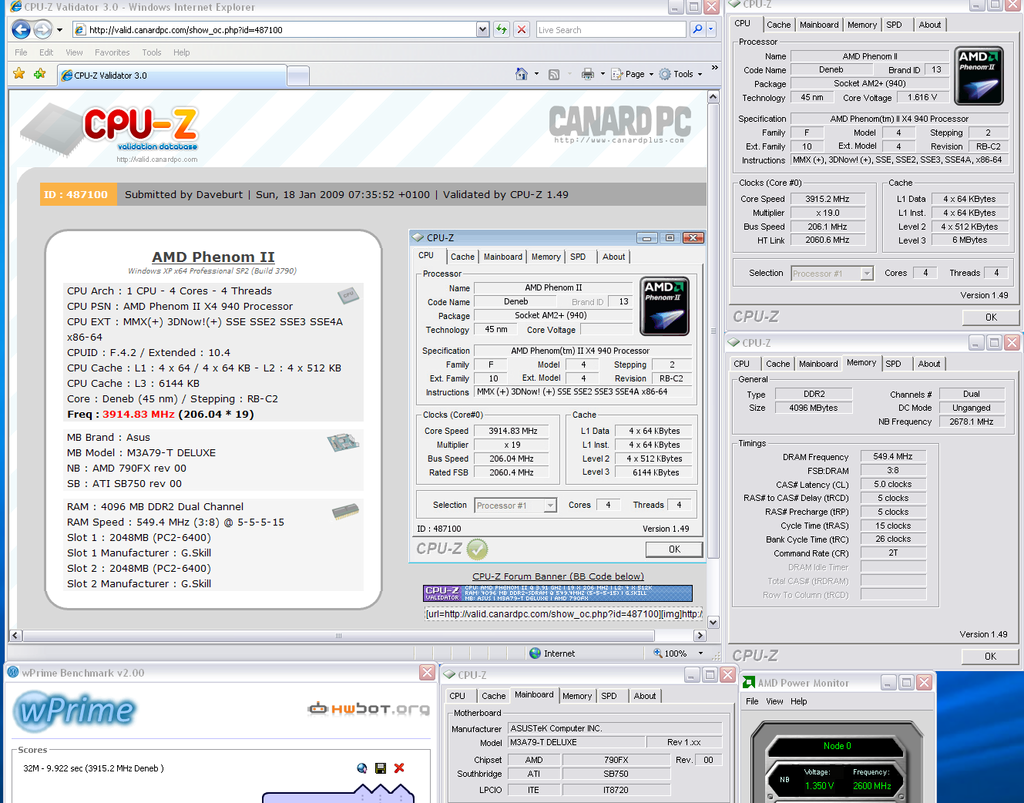Select the CPU-Z Validator 3.0 browser tab

click(x=172, y=76)
